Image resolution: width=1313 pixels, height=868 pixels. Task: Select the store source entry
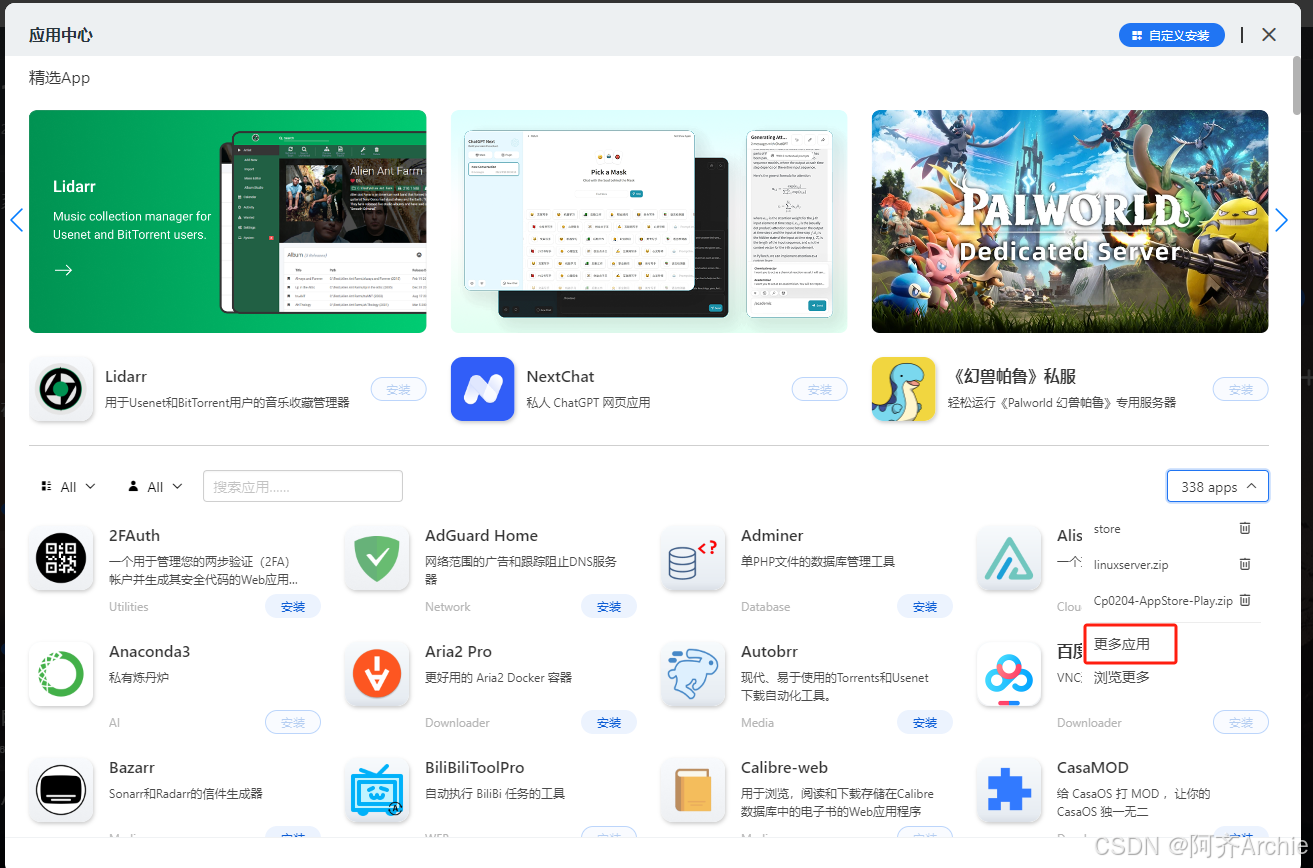[1107, 529]
